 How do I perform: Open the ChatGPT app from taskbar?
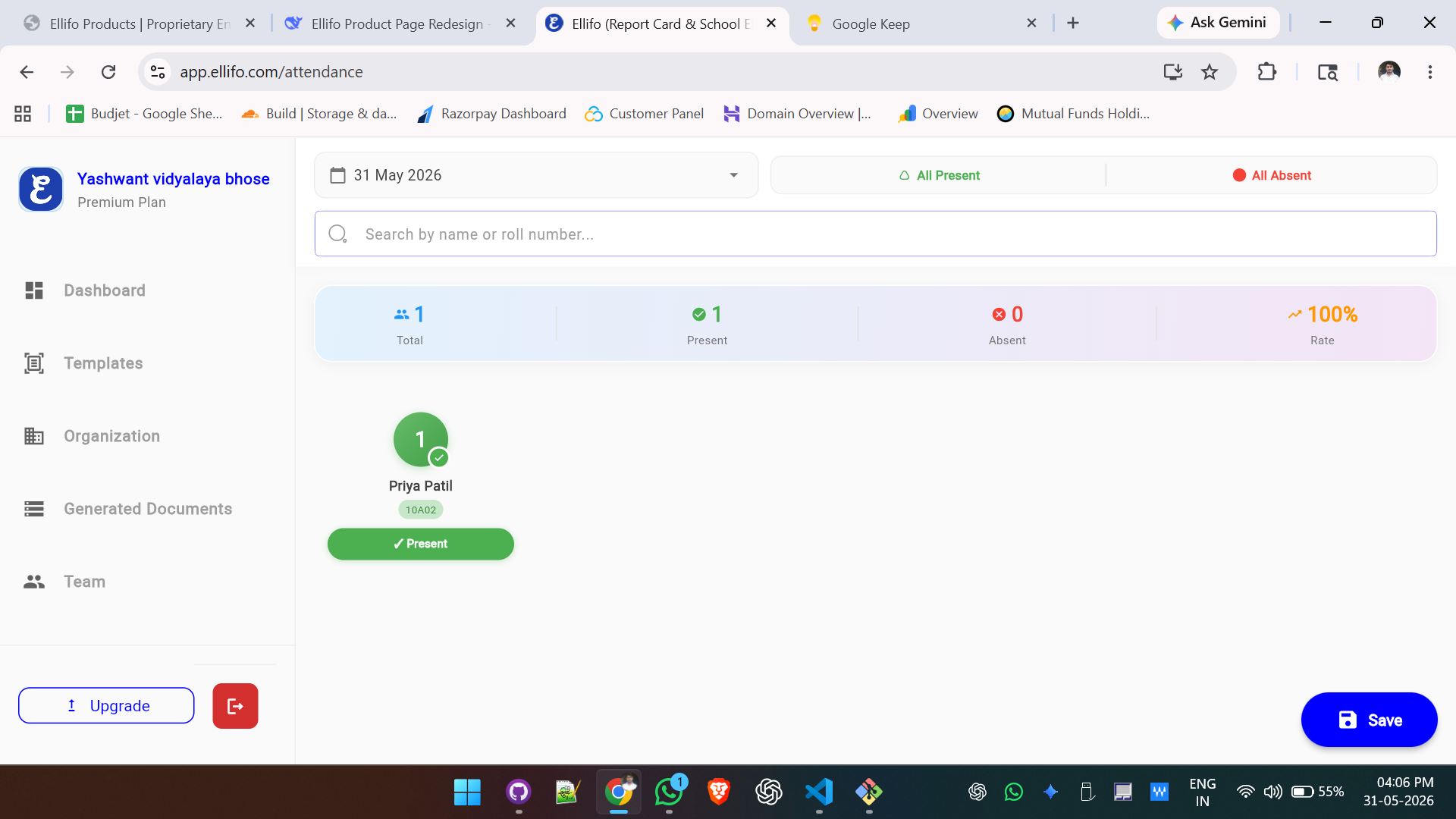pos(769,792)
